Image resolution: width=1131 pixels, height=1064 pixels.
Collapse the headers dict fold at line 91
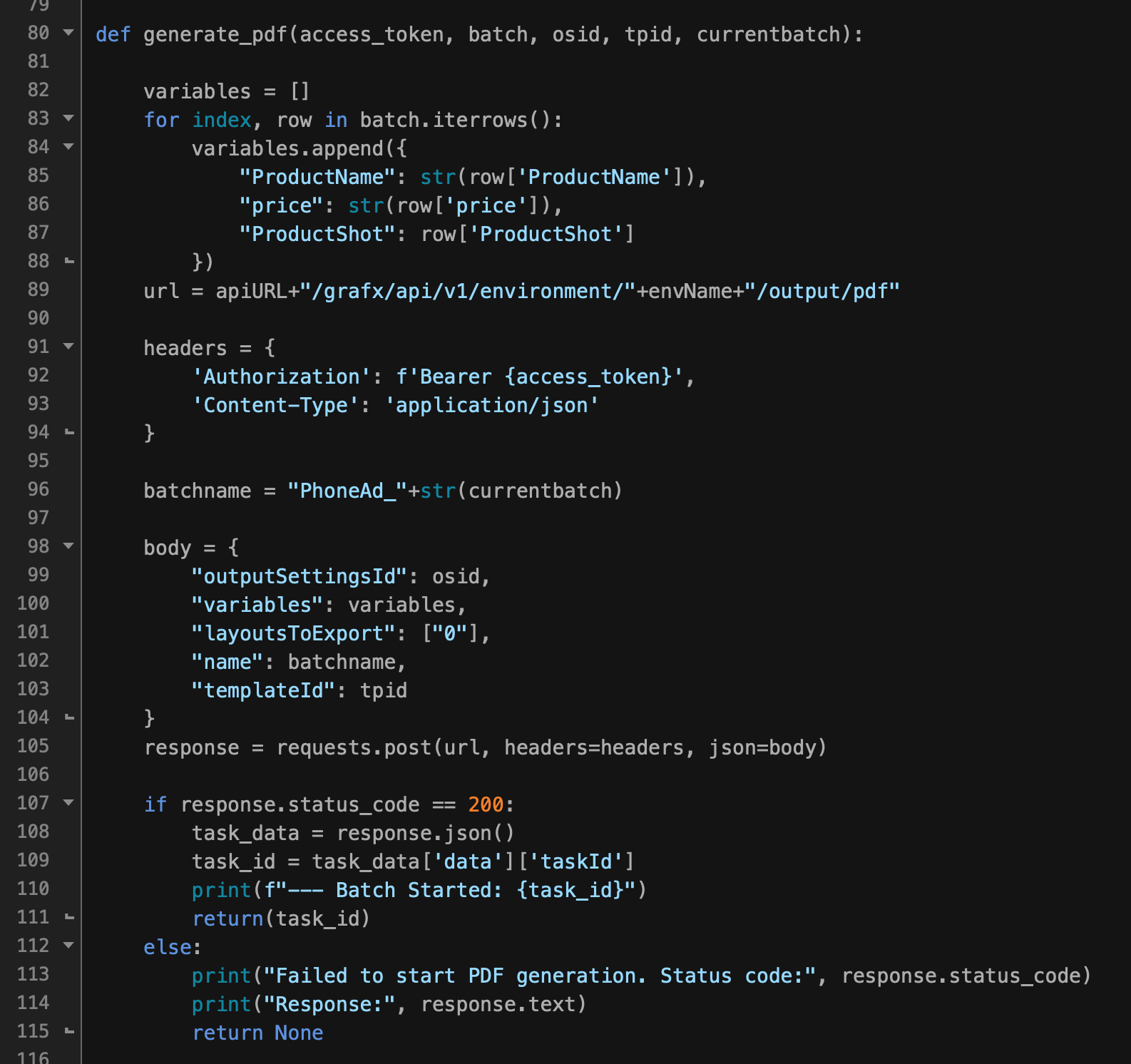68,347
